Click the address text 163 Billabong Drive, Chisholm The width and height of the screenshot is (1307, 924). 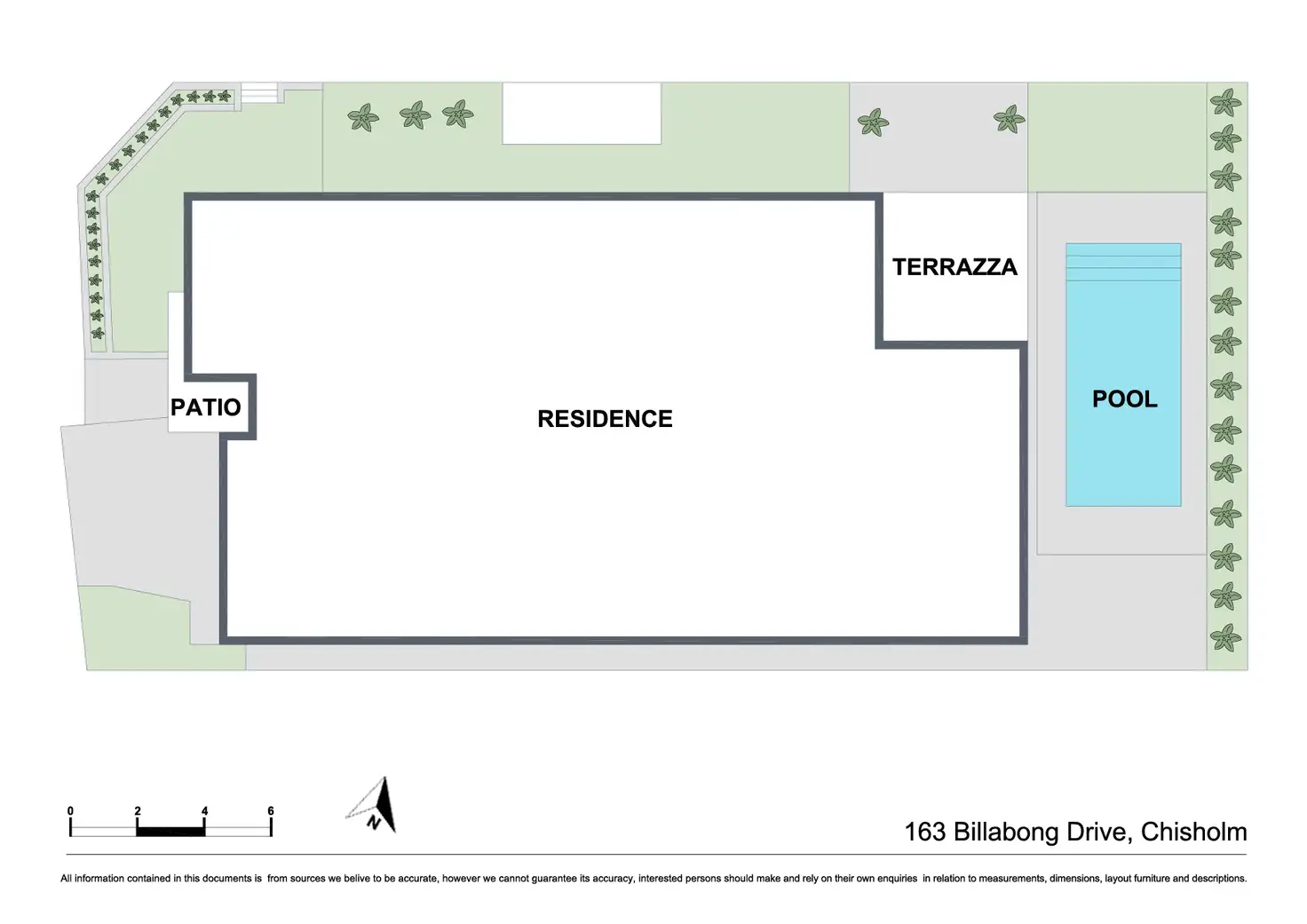(x=1075, y=832)
